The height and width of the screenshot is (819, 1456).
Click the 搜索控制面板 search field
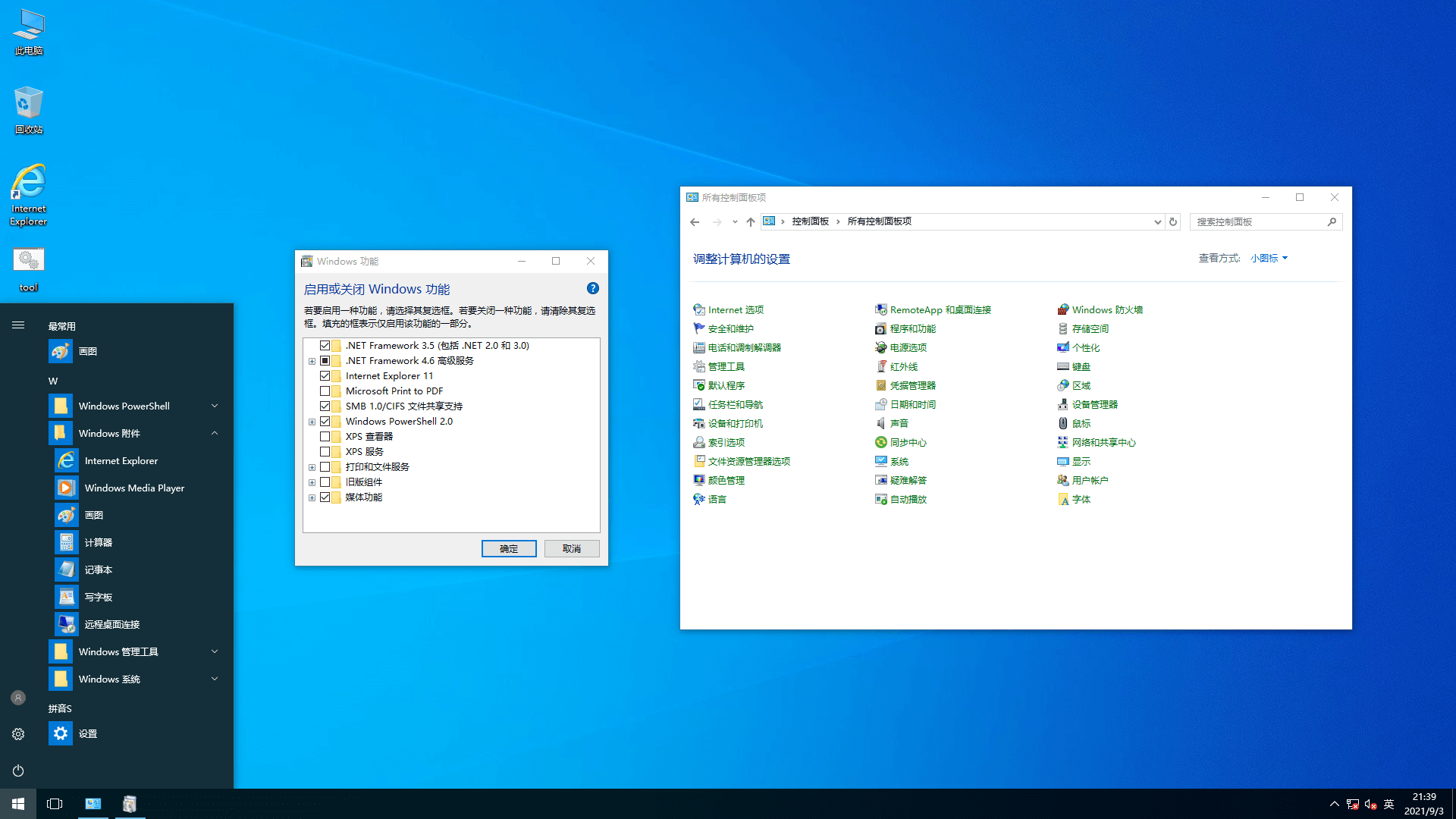(x=1259, y=221)
